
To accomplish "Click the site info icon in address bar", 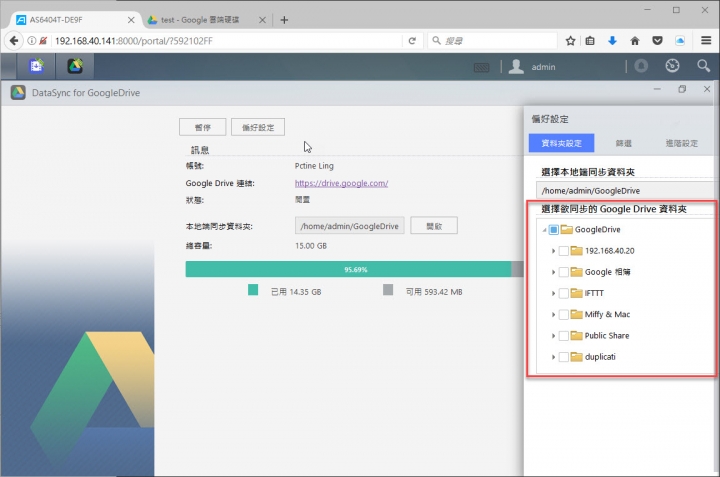I will [32, 41].
